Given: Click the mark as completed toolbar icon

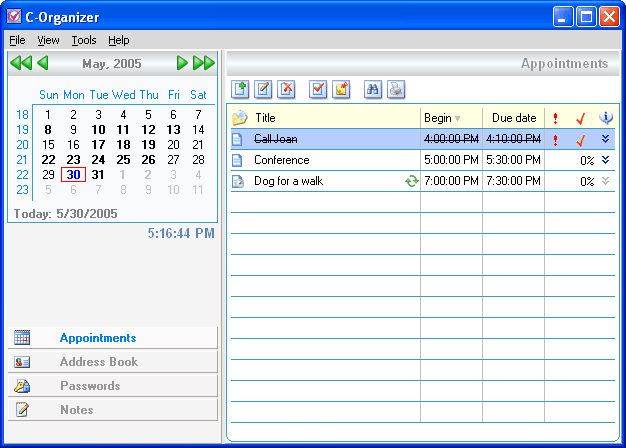Looking at the screenshot, I should (x=318, y=89).
